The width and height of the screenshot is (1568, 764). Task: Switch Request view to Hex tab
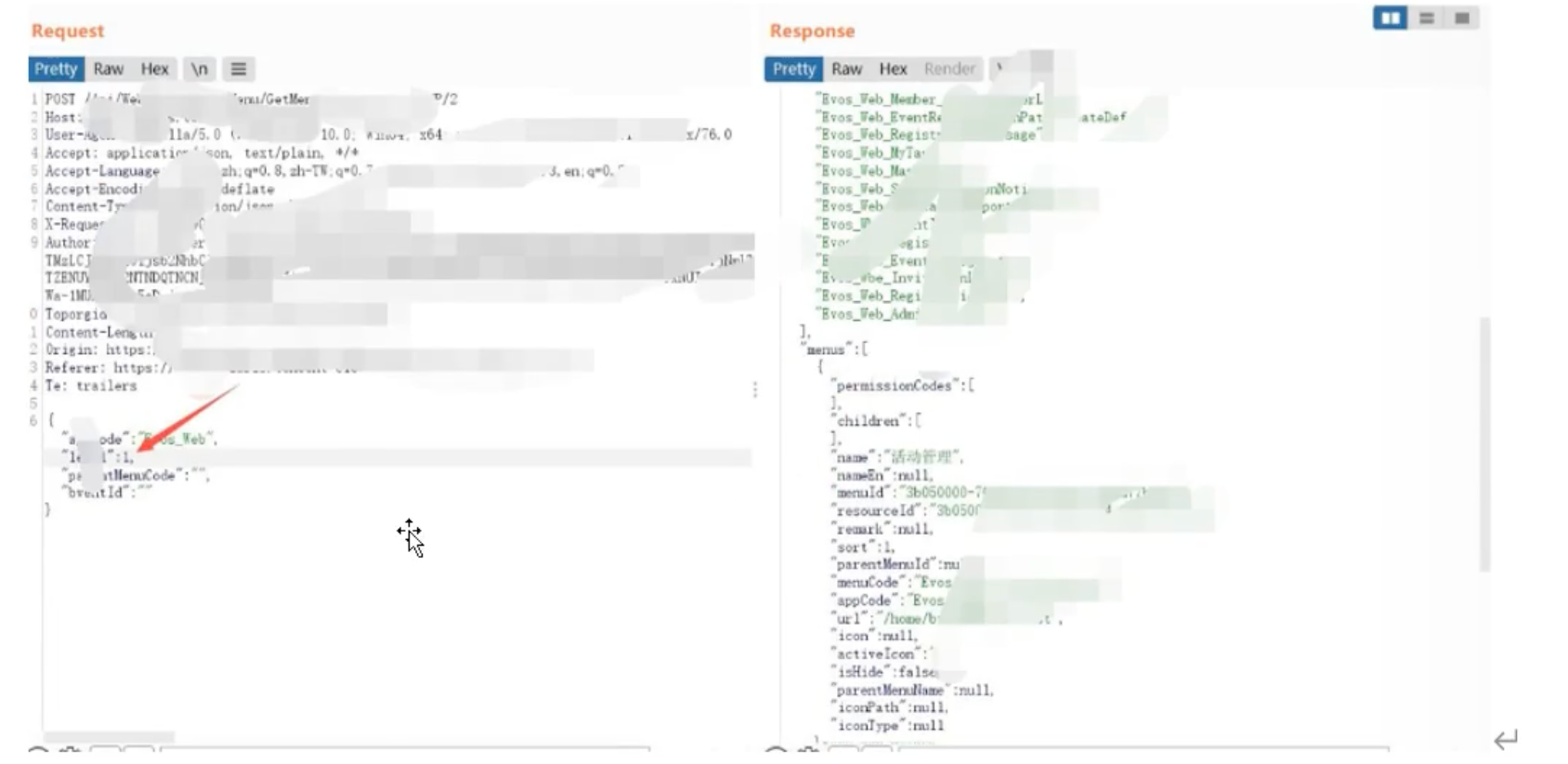click(154, 70)
